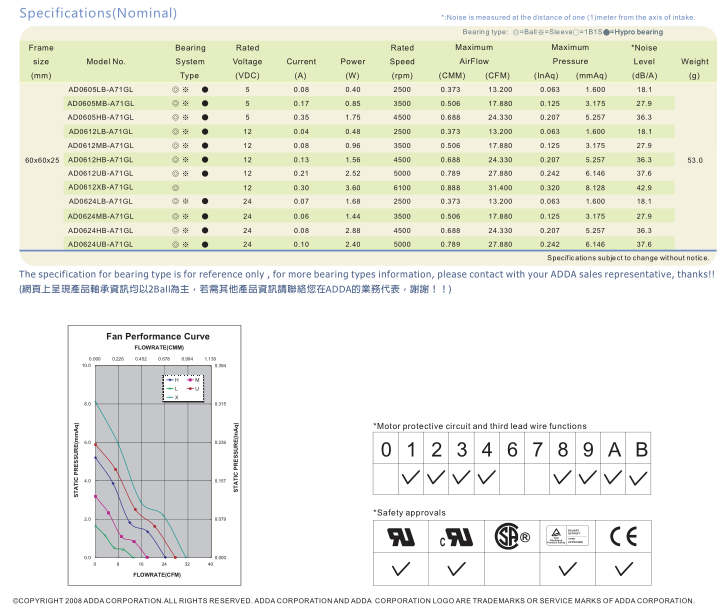Image resolution: width=717 pixels, height=607 pixels.
Task: Click the 31.400 CFM airflow value
Action: tap(500, 188)
